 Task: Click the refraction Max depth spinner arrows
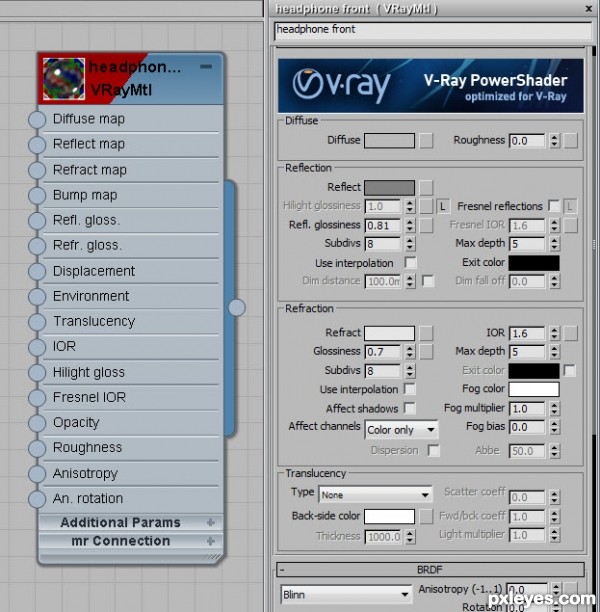pyautogui.click(x=554, y=352)
